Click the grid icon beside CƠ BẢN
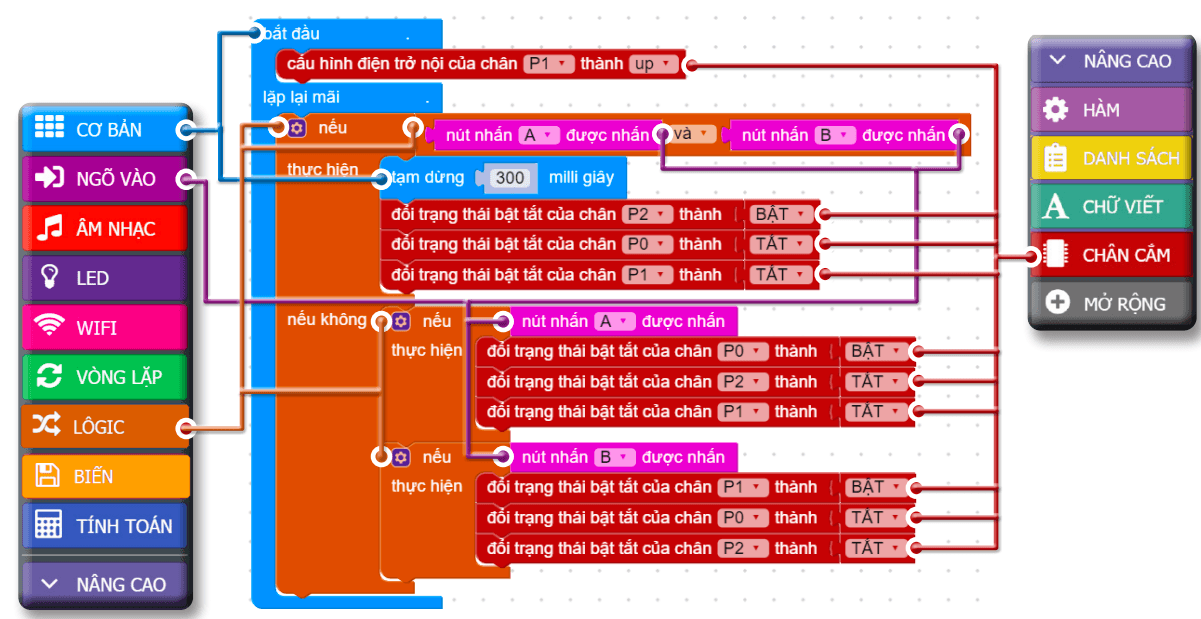 pyautogui.click(x=49, y=128)
